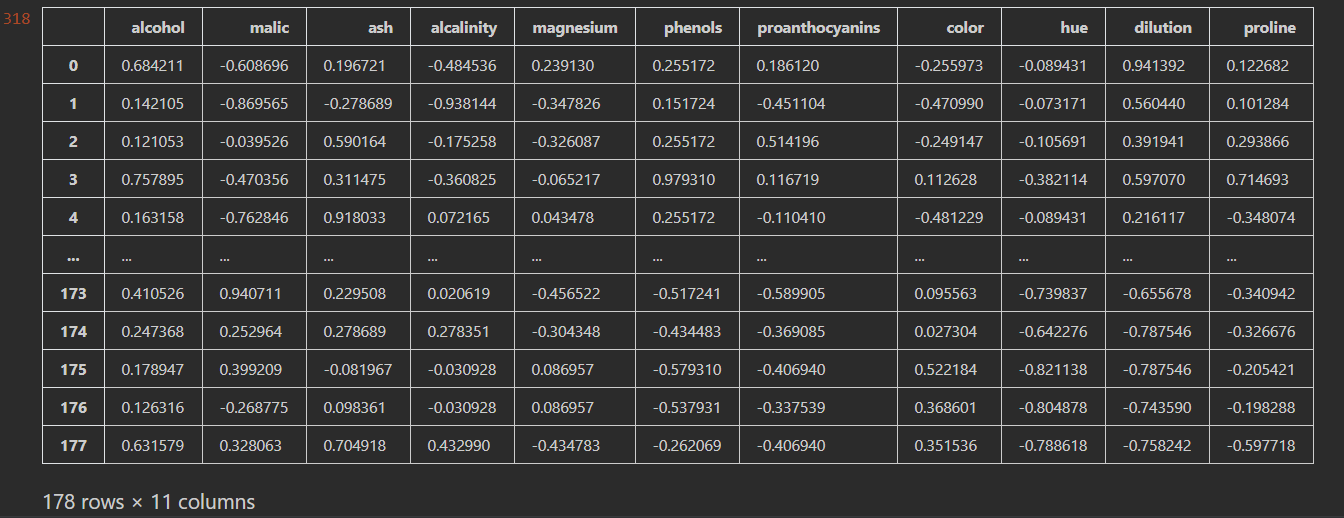Viewport: 1344px width, 518px height.
Task: Select the color column header
Action: click(965, 28)
